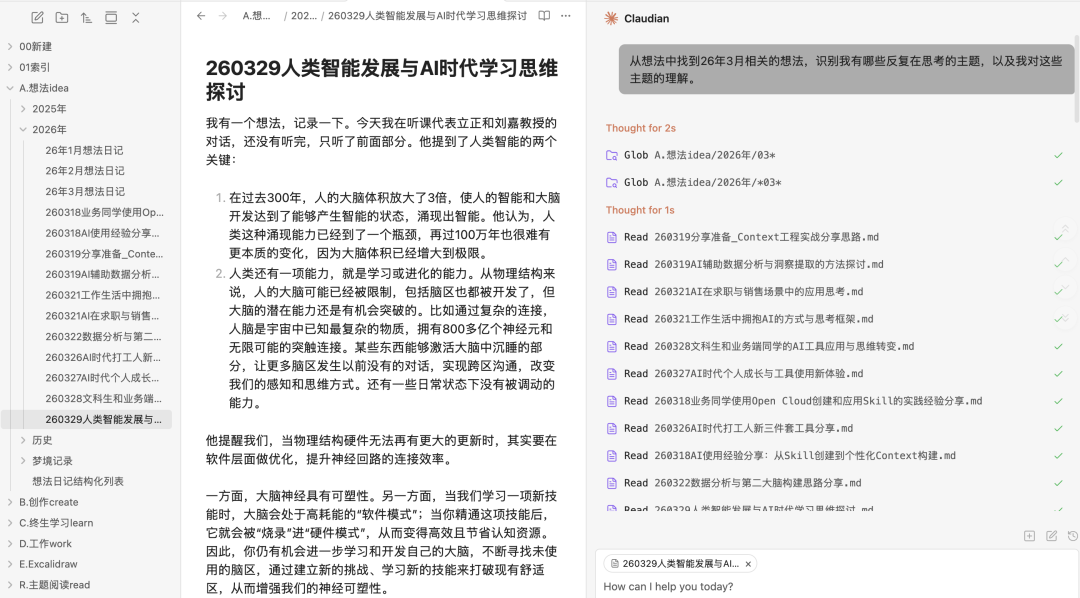Click the A.想... breadcrumb in note header
The width and height of the screenshot is (1080, 598).
coord(256,16)
